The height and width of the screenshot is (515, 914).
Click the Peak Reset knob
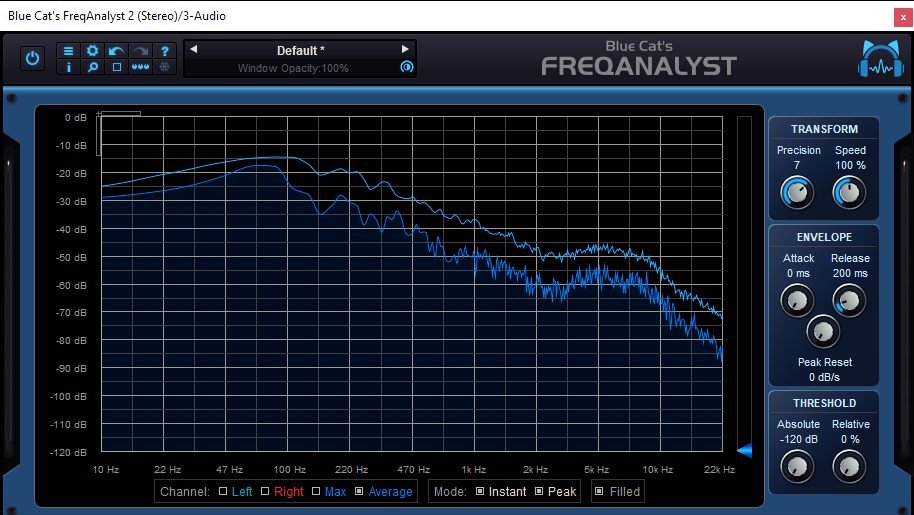coord(822,331)
